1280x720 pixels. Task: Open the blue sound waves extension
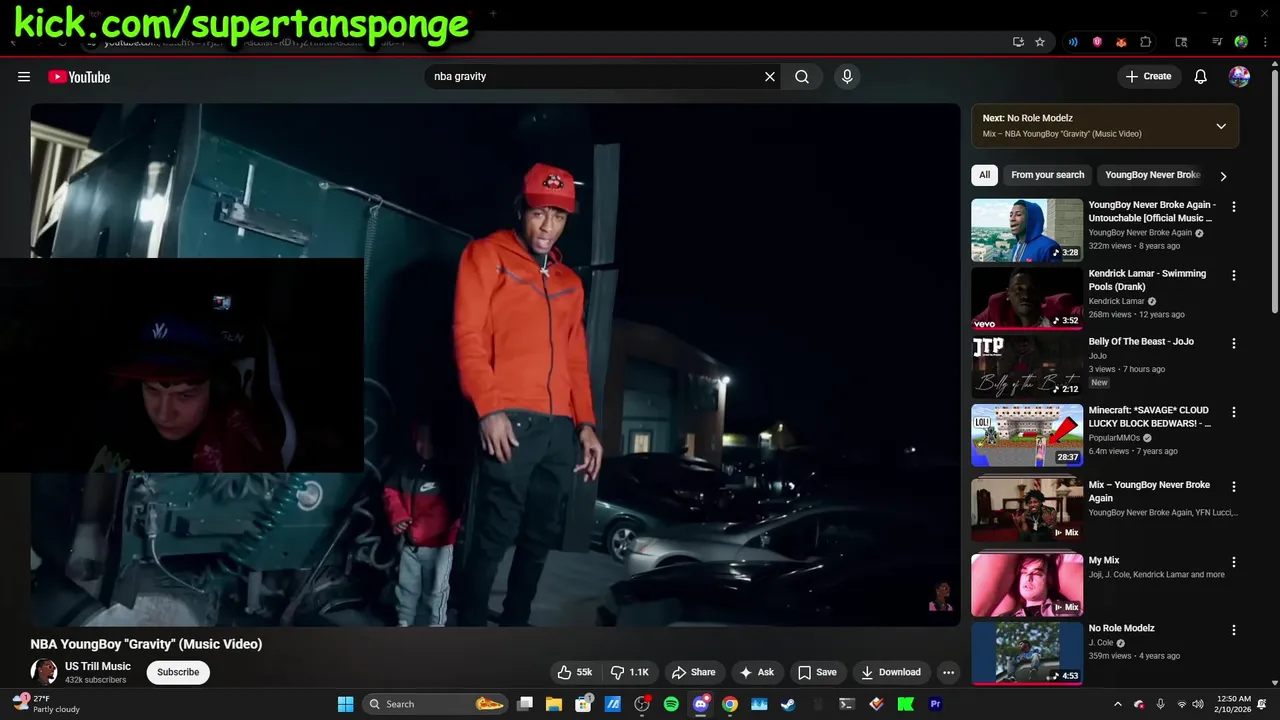click(1073, 42)
